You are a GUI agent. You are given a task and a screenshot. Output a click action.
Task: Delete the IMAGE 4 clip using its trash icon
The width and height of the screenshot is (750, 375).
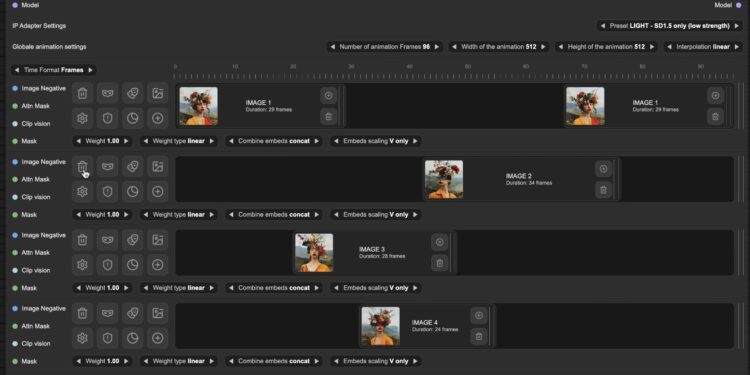pos(479,336)
